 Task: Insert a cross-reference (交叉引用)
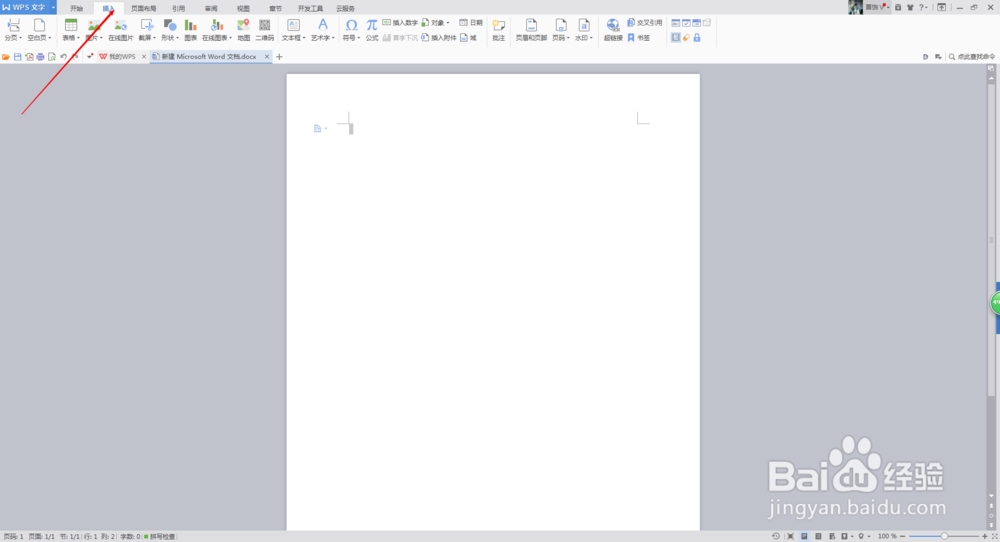tap(645, 22)
